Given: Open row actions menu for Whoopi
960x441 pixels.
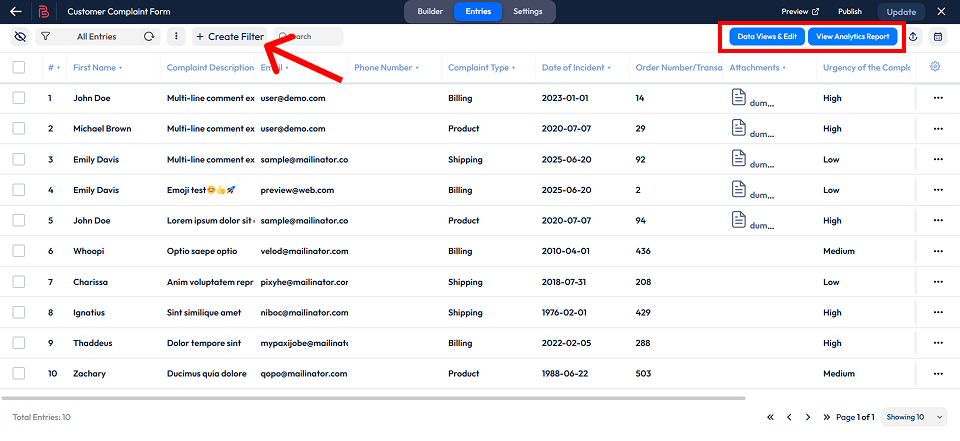Looking at the screenshot, I should click(938, 251).
